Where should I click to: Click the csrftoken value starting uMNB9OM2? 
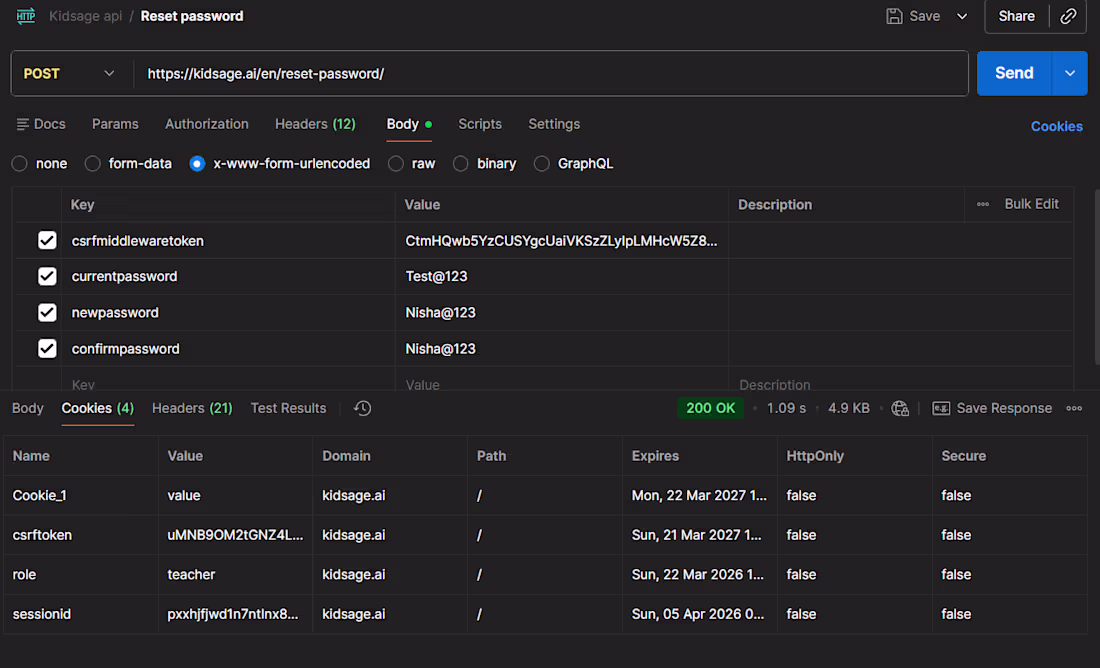point(235,535)
